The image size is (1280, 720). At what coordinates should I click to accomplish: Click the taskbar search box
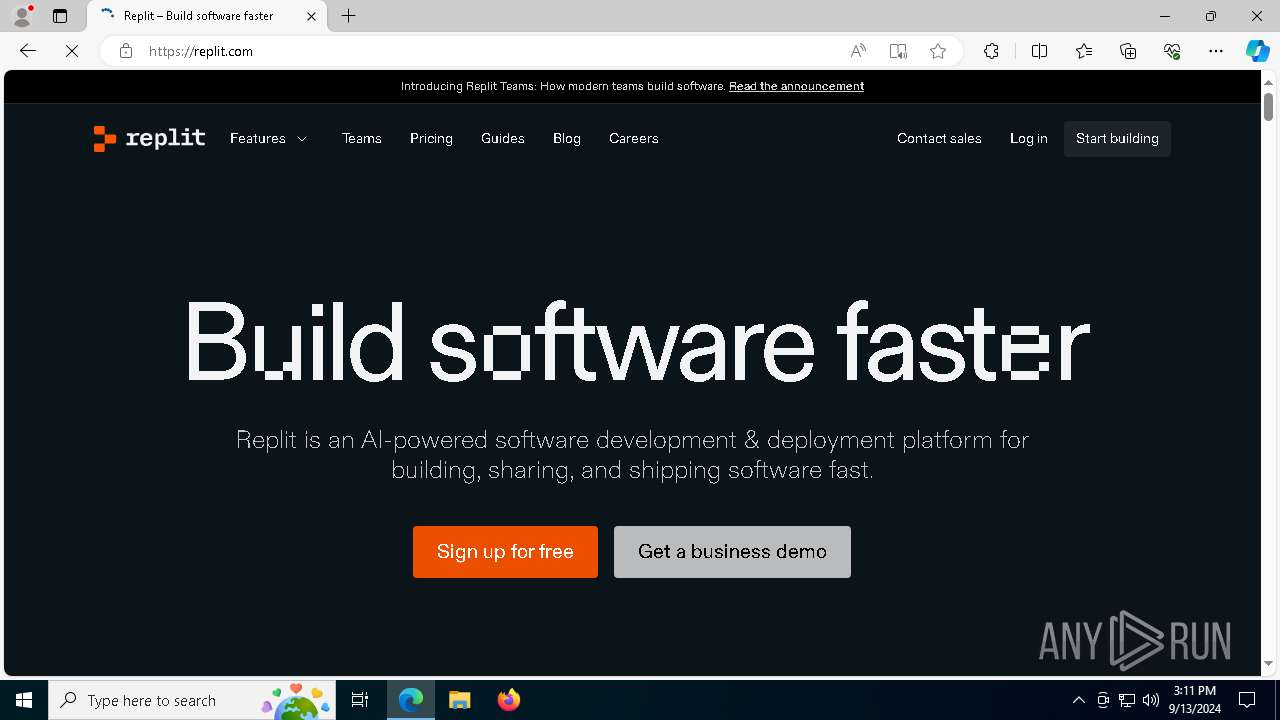[x=191, y=700]
